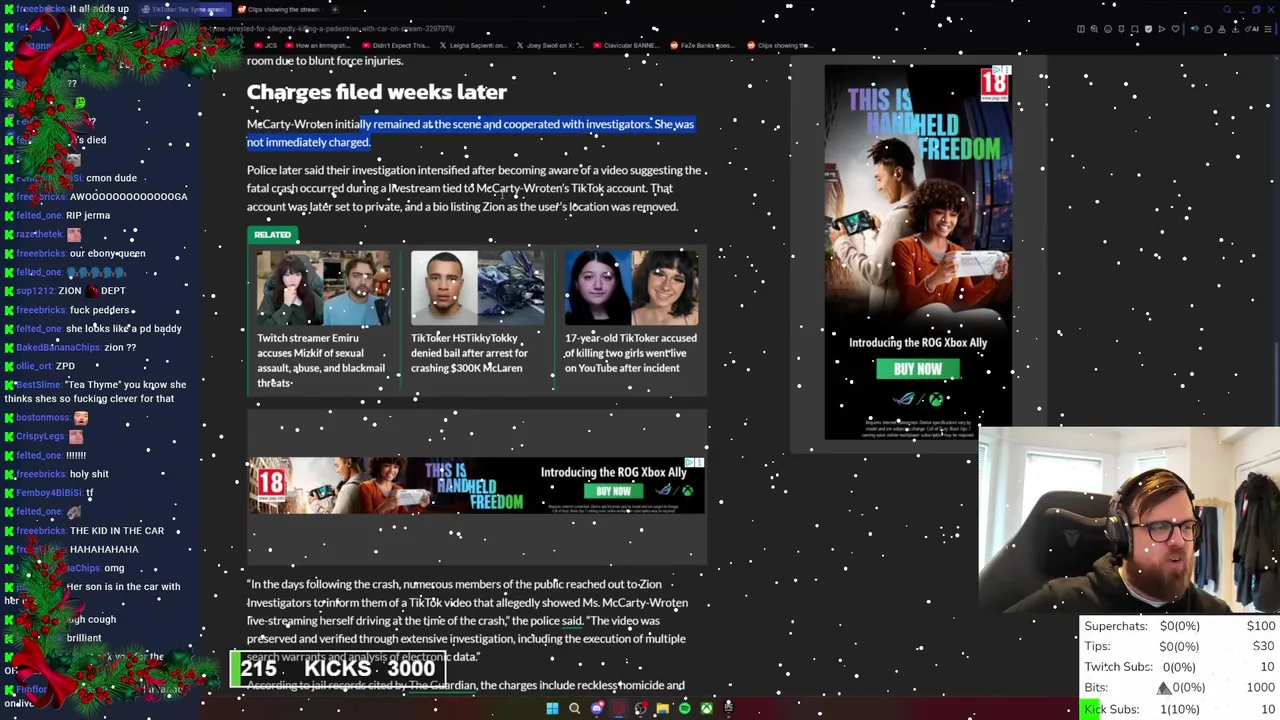This screenshot has width=1280, height=720.
Task: Open 'How an Immigrati...' bookmark
Action: tap(319, 45)
